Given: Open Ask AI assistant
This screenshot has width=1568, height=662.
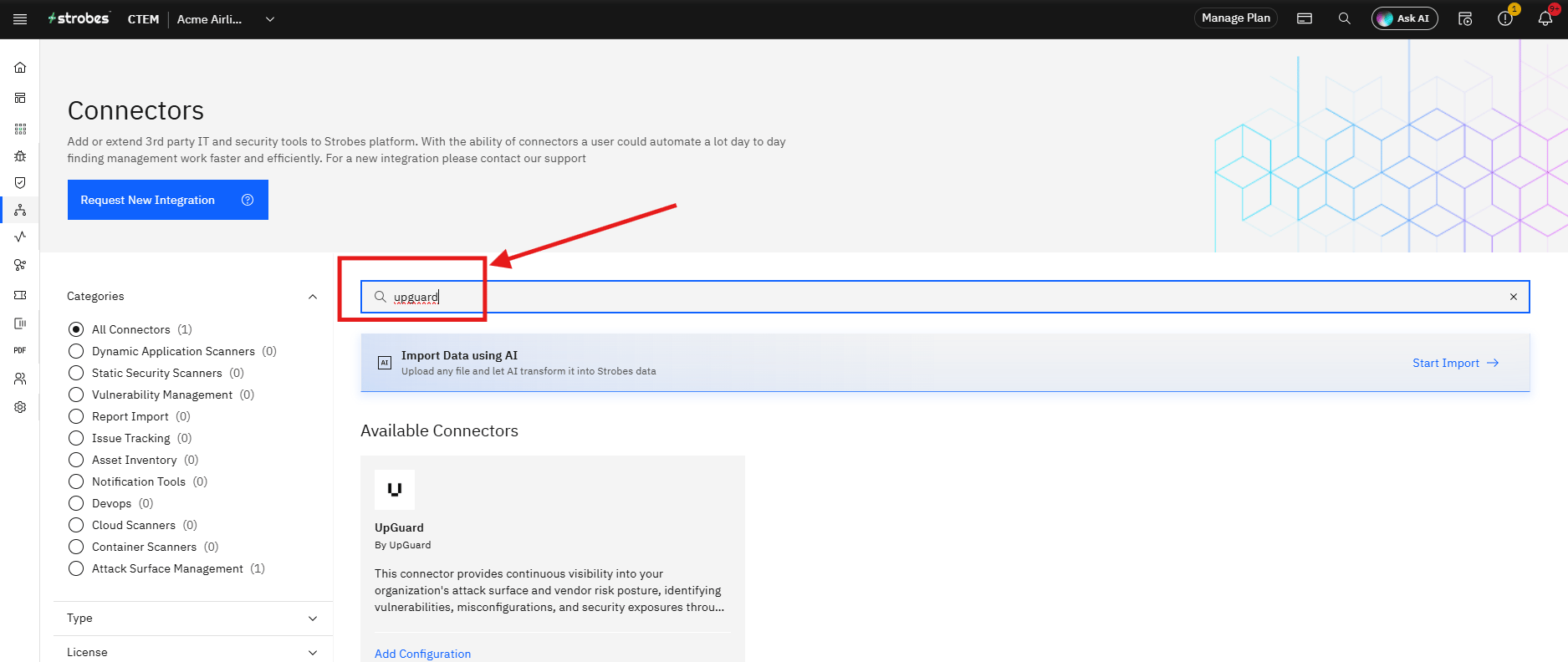Looking at the screenshot, I should (x=1405, y=18).
